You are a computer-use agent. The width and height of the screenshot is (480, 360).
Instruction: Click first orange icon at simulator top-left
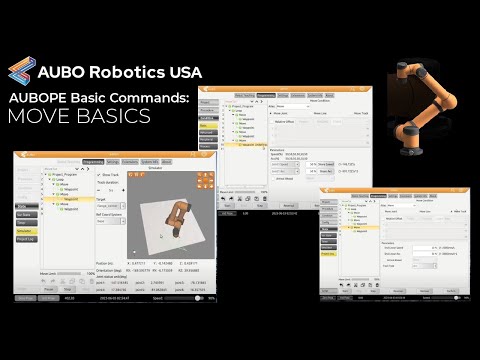(x=131, y=174)
